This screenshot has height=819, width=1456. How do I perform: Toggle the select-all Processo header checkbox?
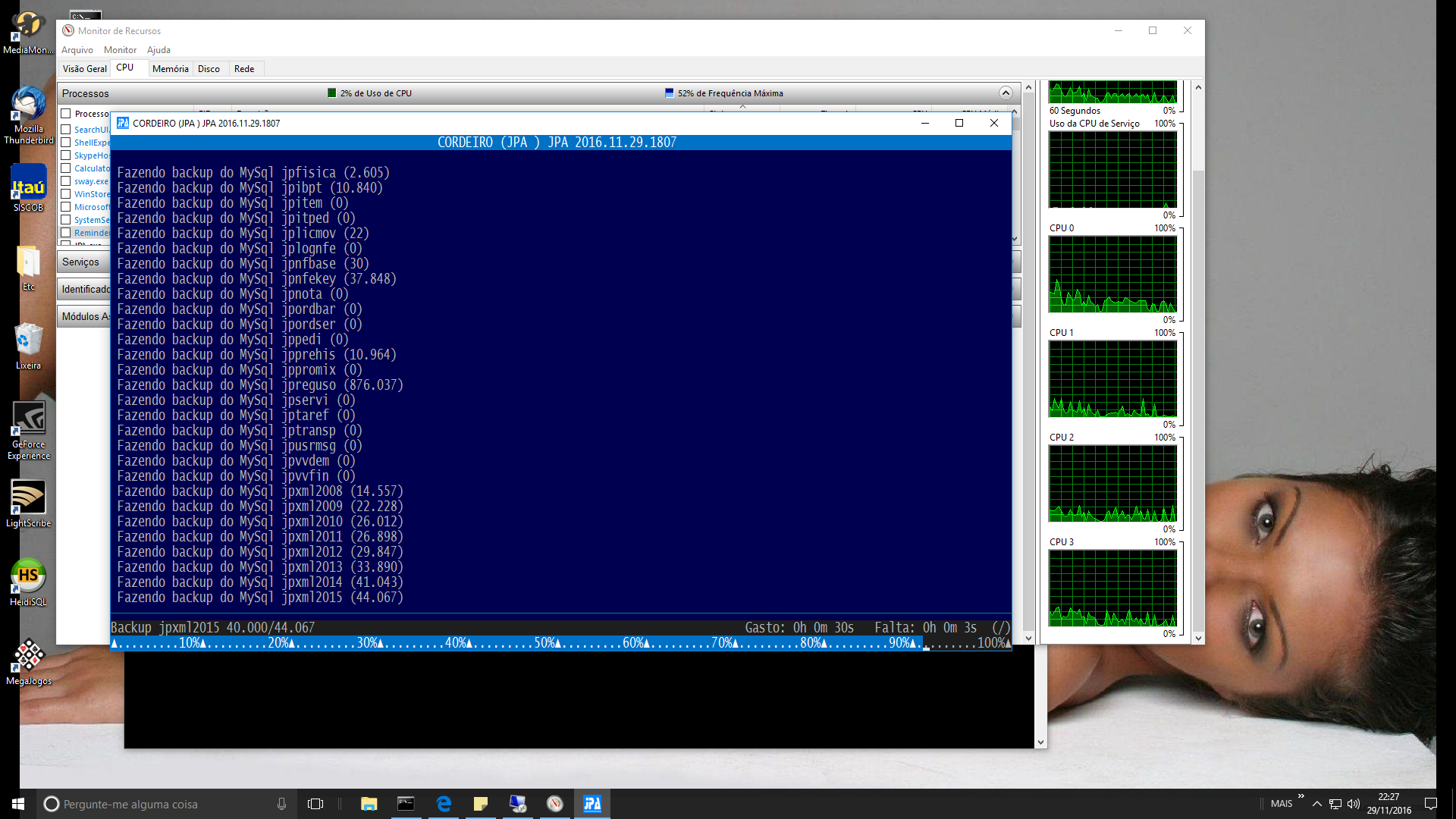click(x=66, y=114)
